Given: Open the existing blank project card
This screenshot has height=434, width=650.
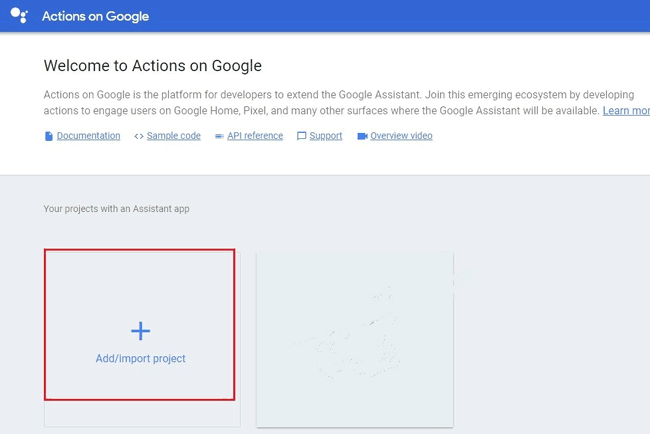Looking at the screenshot, I should click(x=355, y=339).
